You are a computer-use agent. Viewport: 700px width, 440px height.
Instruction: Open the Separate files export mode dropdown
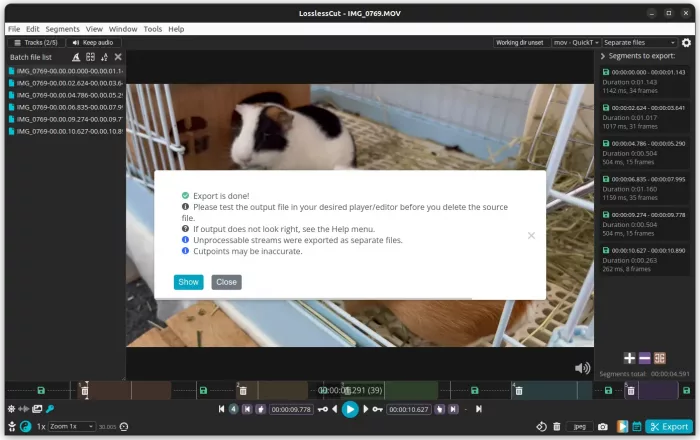pyautogui.click(x=640, y=43)
